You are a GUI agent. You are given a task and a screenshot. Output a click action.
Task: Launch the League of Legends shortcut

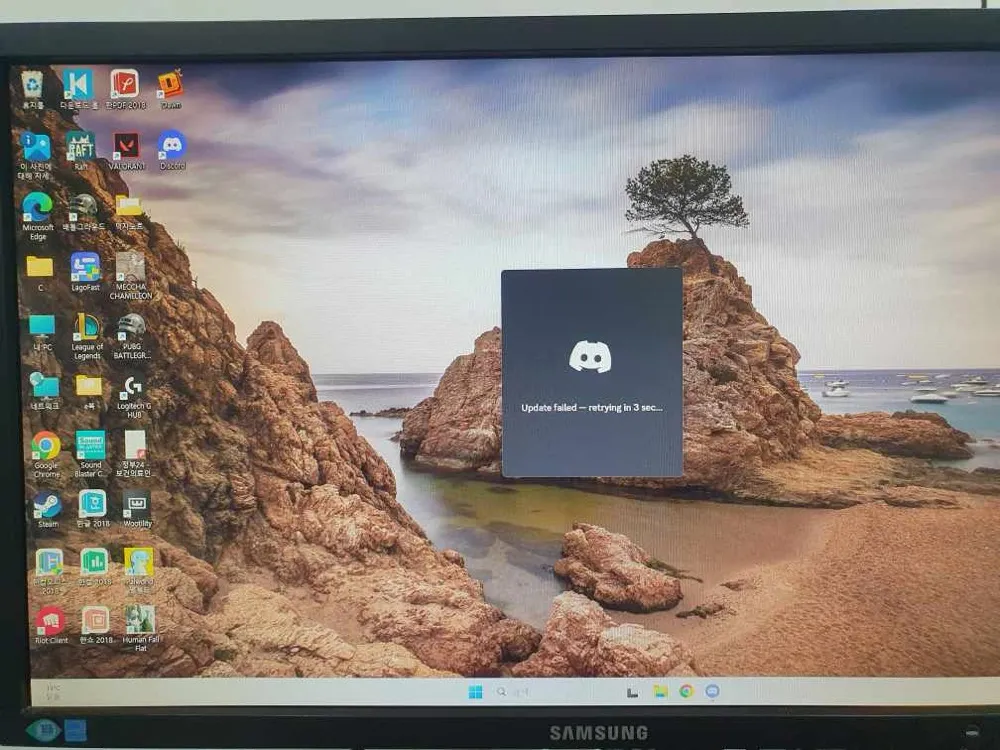(87, 337)
